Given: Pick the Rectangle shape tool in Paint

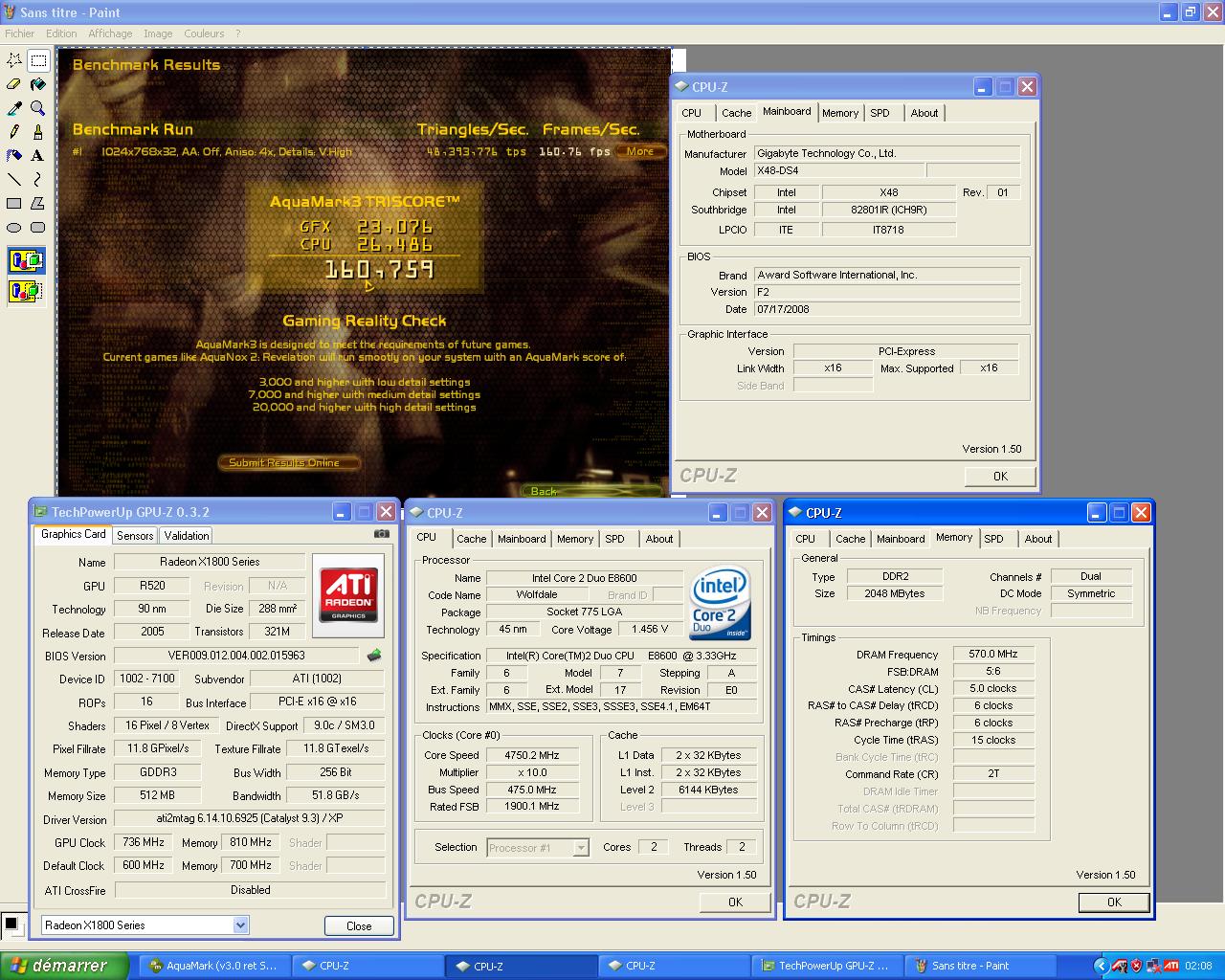Looking at the screenshot, I should click(14, 203).
